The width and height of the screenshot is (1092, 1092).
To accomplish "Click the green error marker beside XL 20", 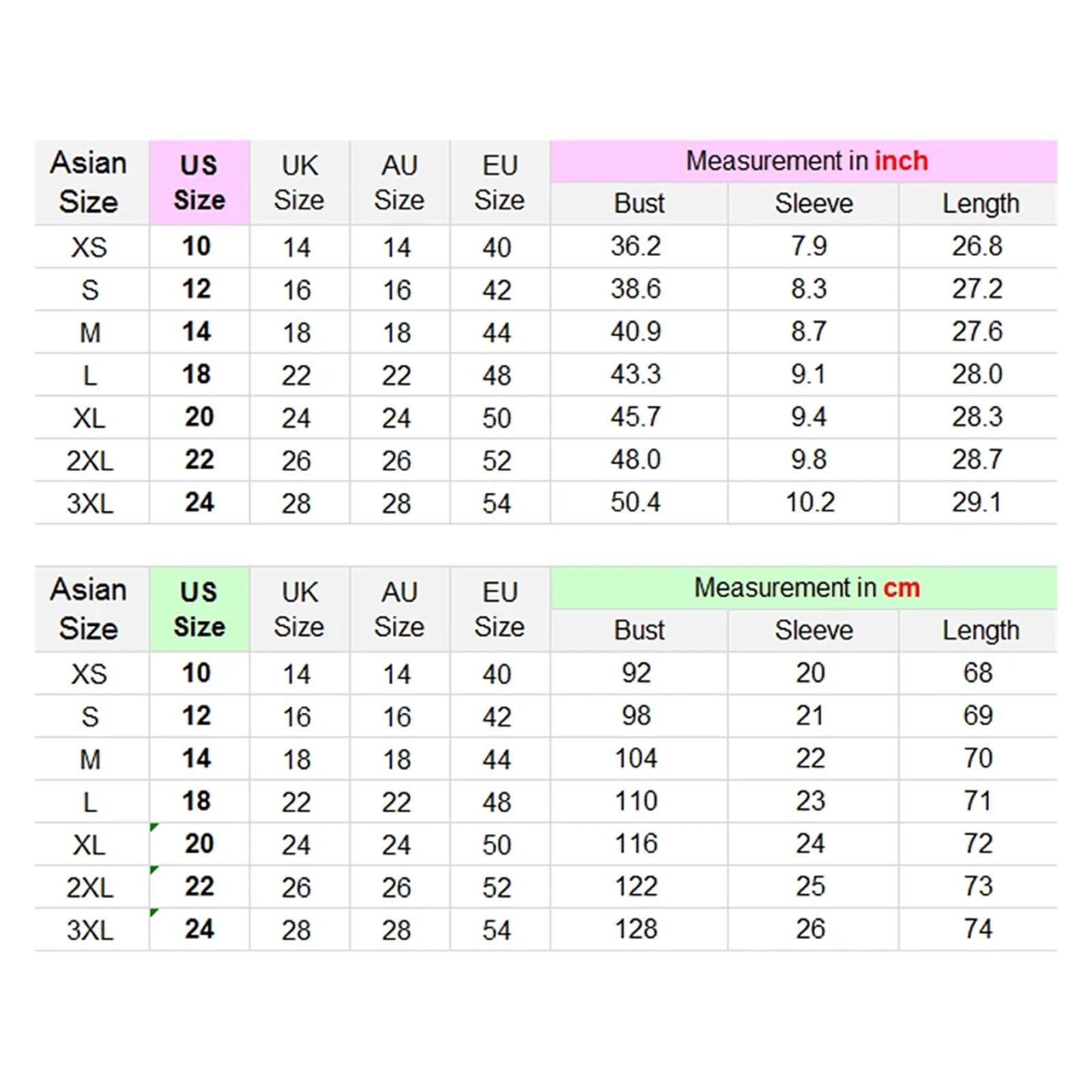I will click(154, 827).
